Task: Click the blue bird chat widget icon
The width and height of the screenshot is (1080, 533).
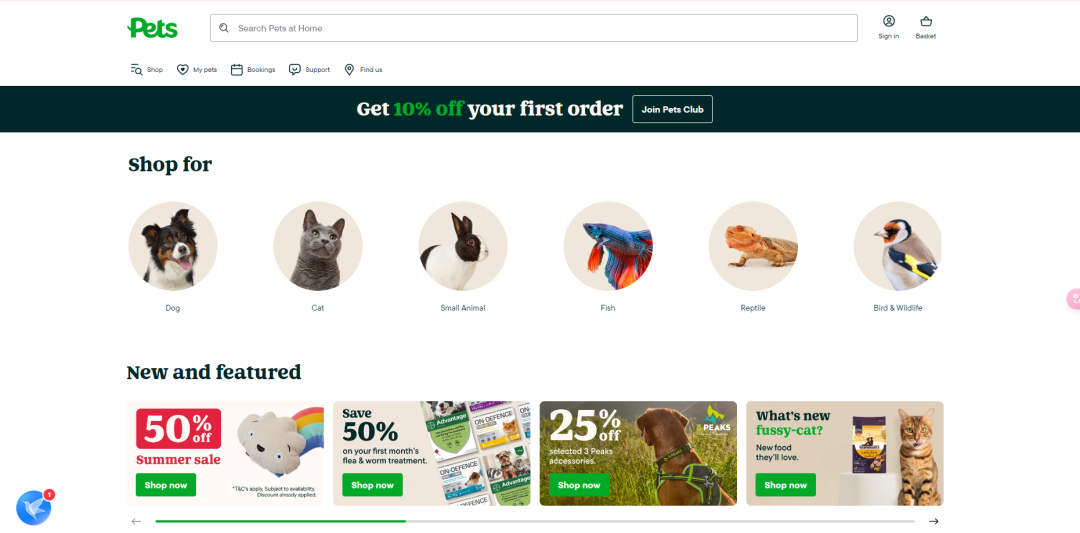Action: [34, 508]
